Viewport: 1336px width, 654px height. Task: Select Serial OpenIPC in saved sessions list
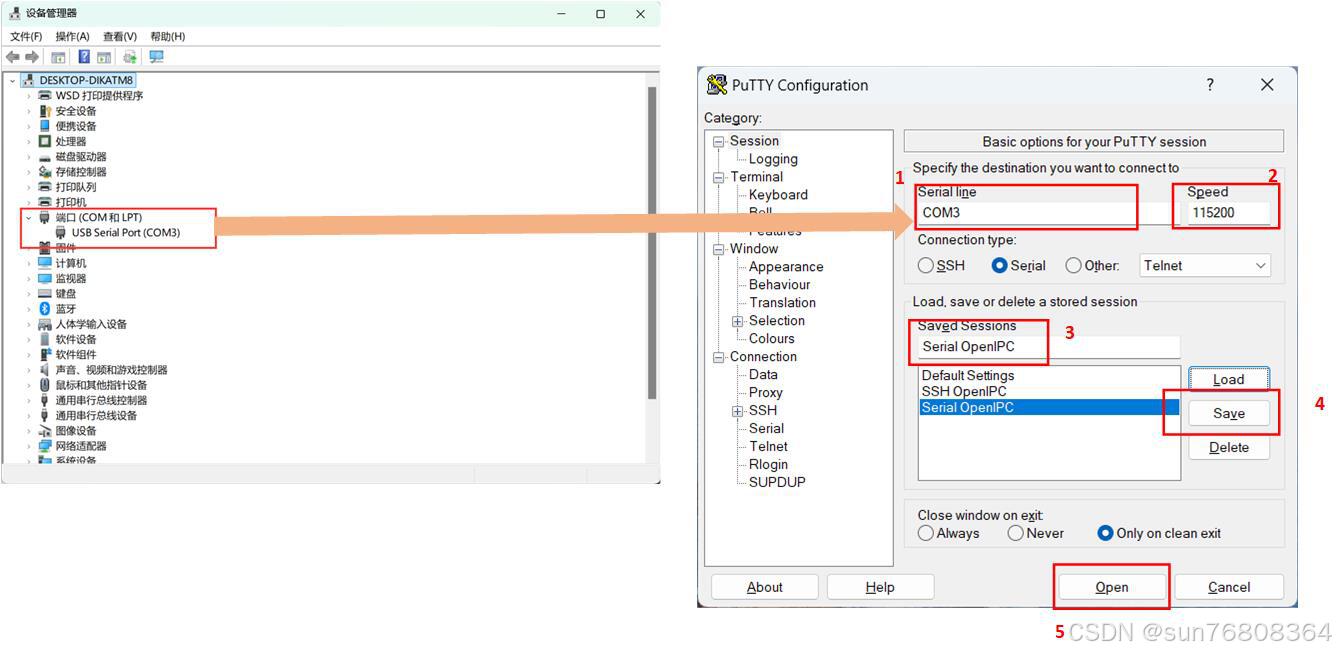1049,407
